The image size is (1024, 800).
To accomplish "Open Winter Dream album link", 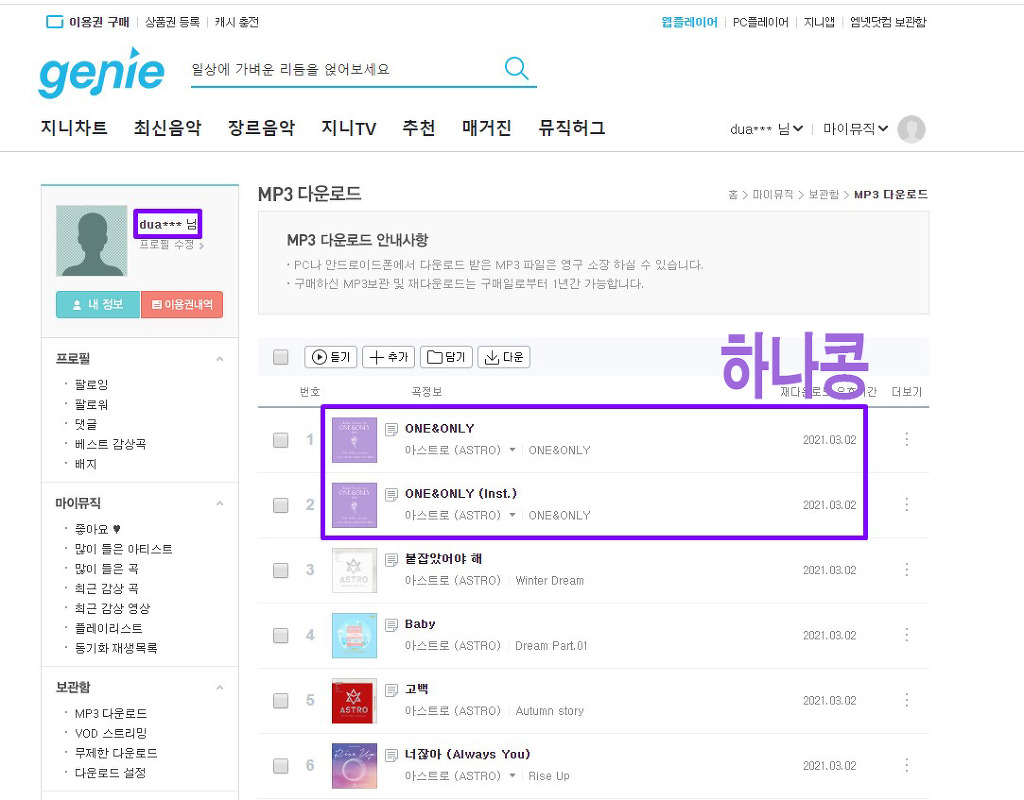I will click(549, 581).
